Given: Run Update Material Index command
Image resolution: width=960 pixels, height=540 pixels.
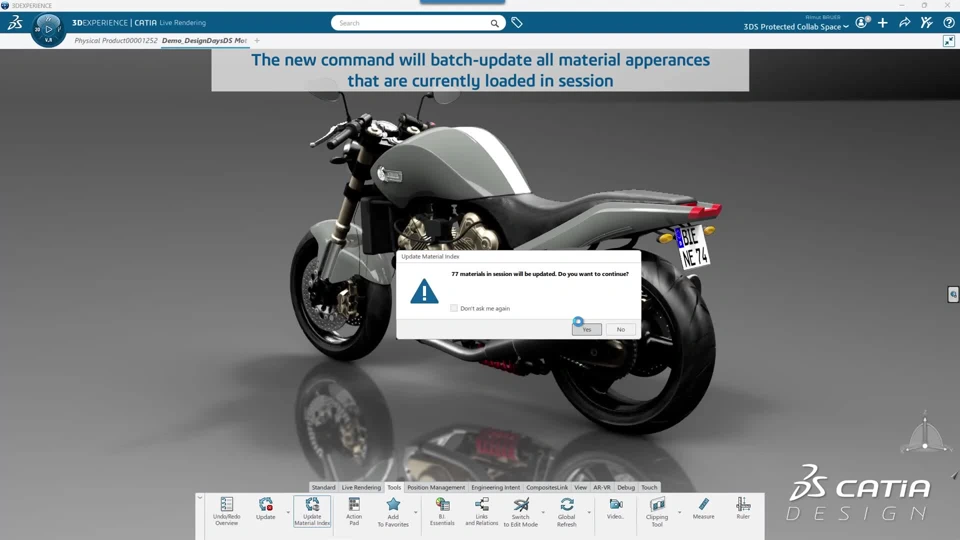Looking at the screenshot, I should (312, 511).
